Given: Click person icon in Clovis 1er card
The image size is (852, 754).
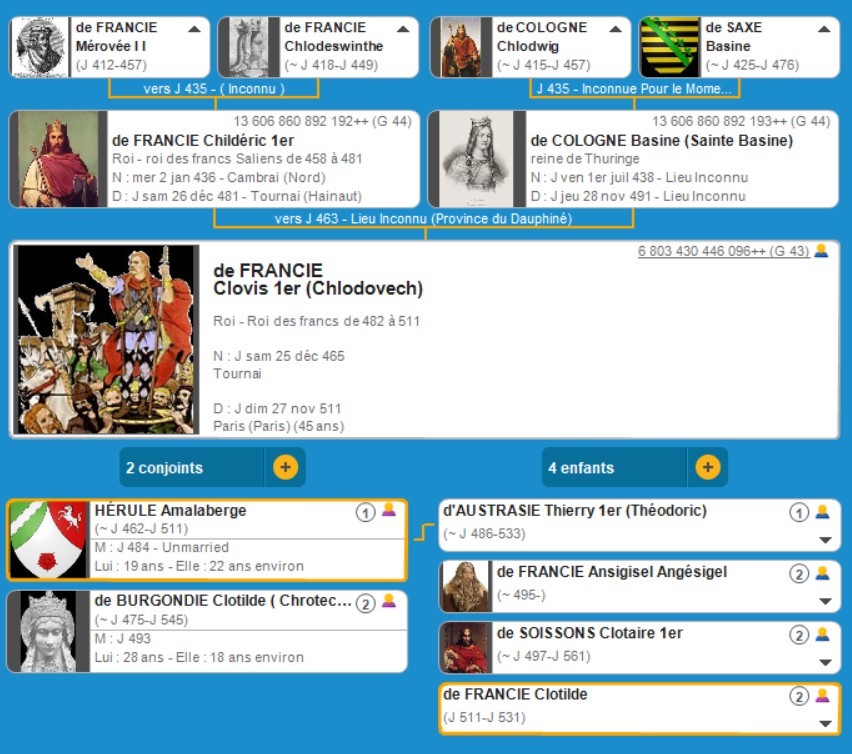Looking at the screenshot, I should [x=821, y=251].
